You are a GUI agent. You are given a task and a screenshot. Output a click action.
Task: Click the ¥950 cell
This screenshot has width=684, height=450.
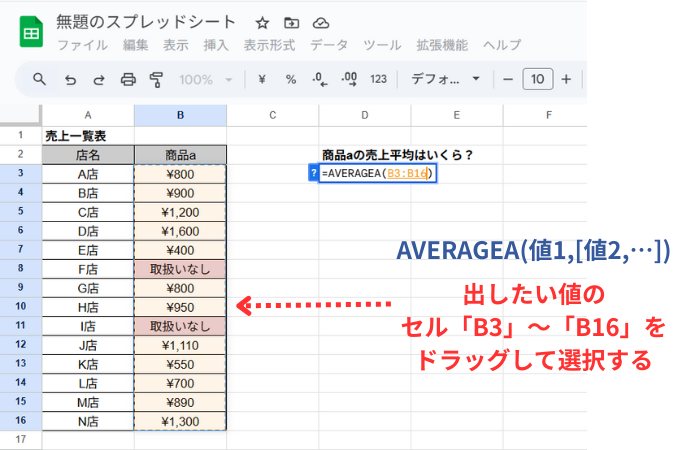point(180,307)
